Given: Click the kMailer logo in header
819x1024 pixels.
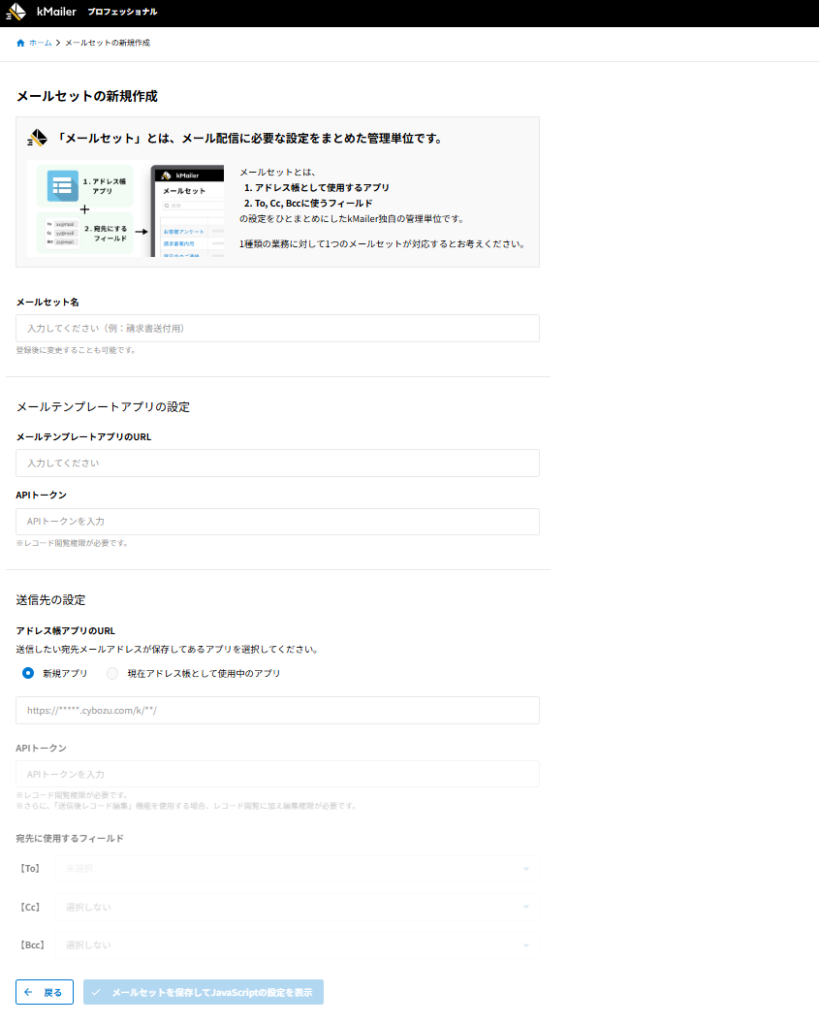Looking at the screenshot, I should pos(17,12).
